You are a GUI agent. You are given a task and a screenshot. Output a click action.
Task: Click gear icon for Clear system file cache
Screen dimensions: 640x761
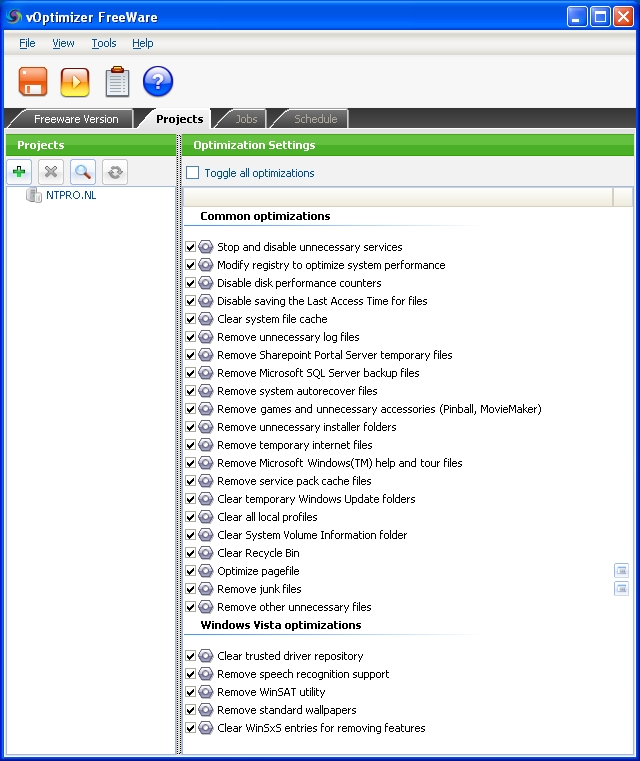tap(206, 319)
